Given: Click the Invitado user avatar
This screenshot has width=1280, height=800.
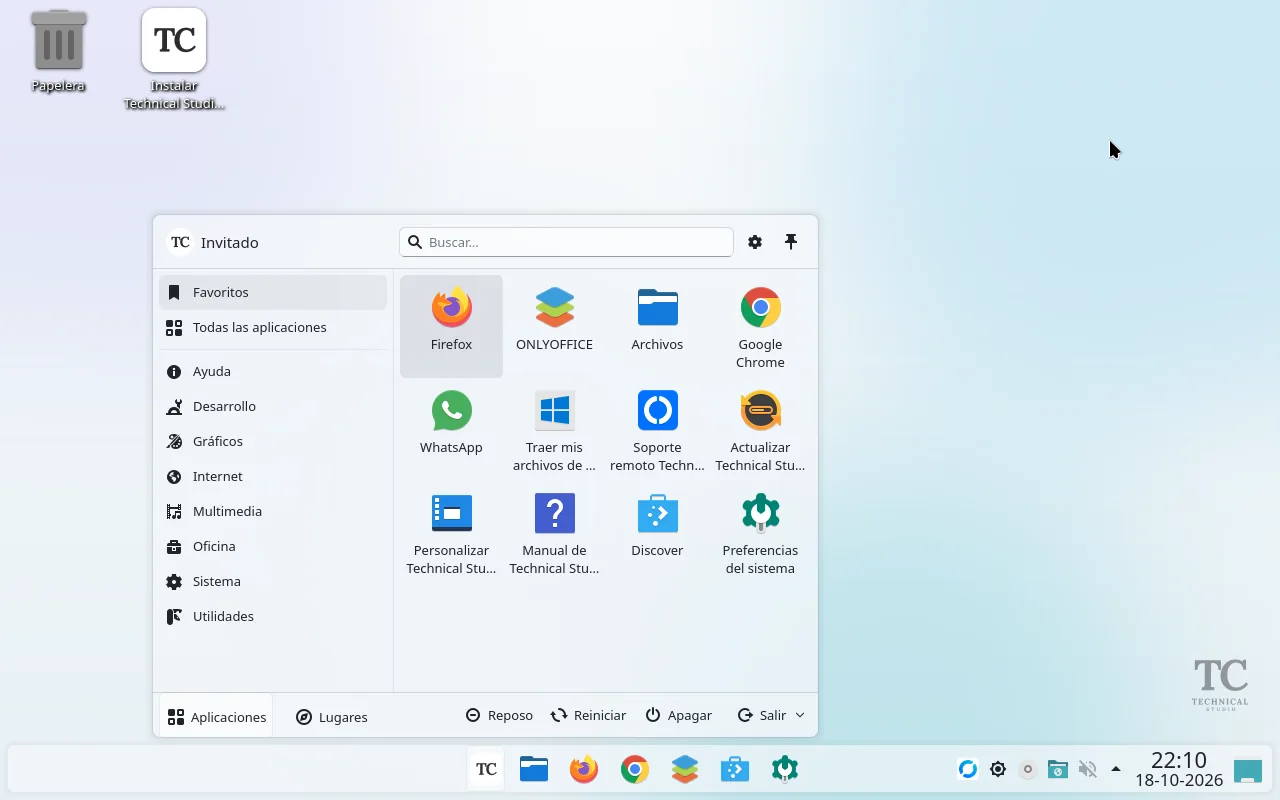Looking at the screenshot, I should click(x=180, y=242).
